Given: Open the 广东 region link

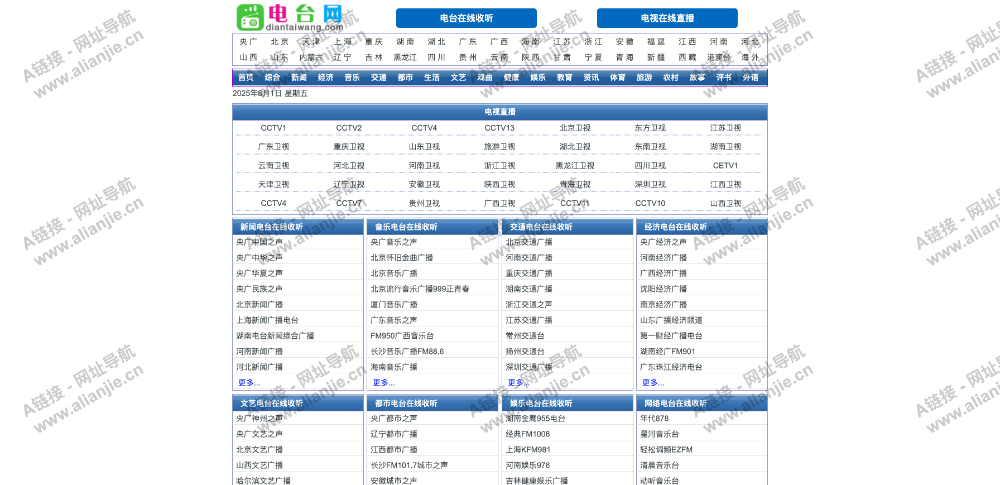Looking at the screenshot, I should click(x=467, y=42).
